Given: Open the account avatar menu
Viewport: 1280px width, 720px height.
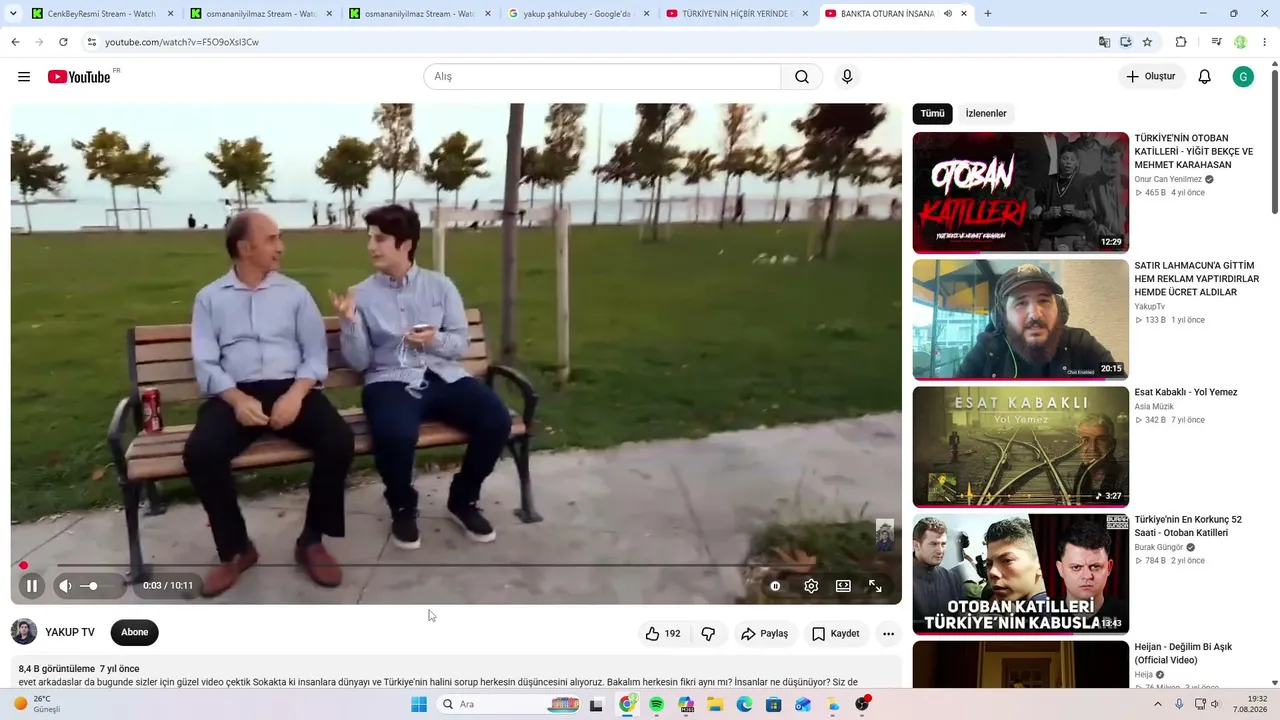Looking at the screenshot, I should pos(1243,77).
